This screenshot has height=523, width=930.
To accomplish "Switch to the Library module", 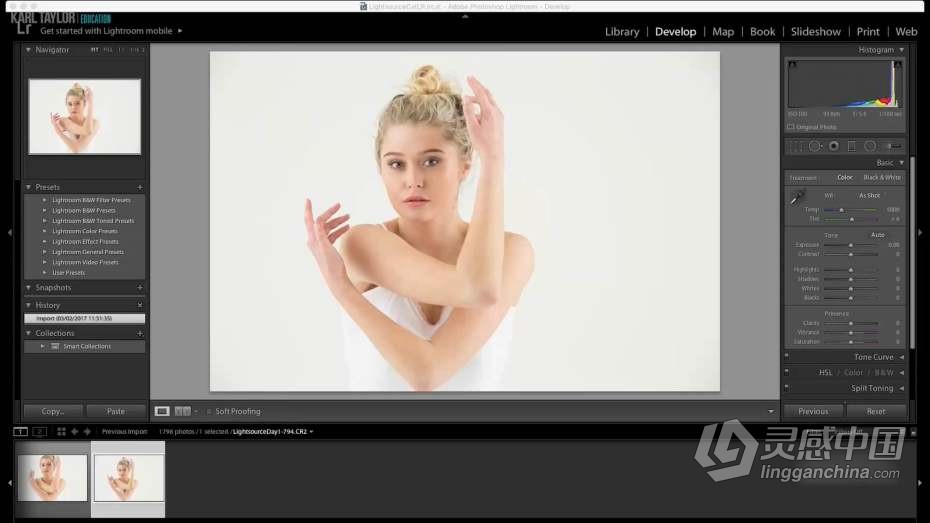I will (621, 31).
